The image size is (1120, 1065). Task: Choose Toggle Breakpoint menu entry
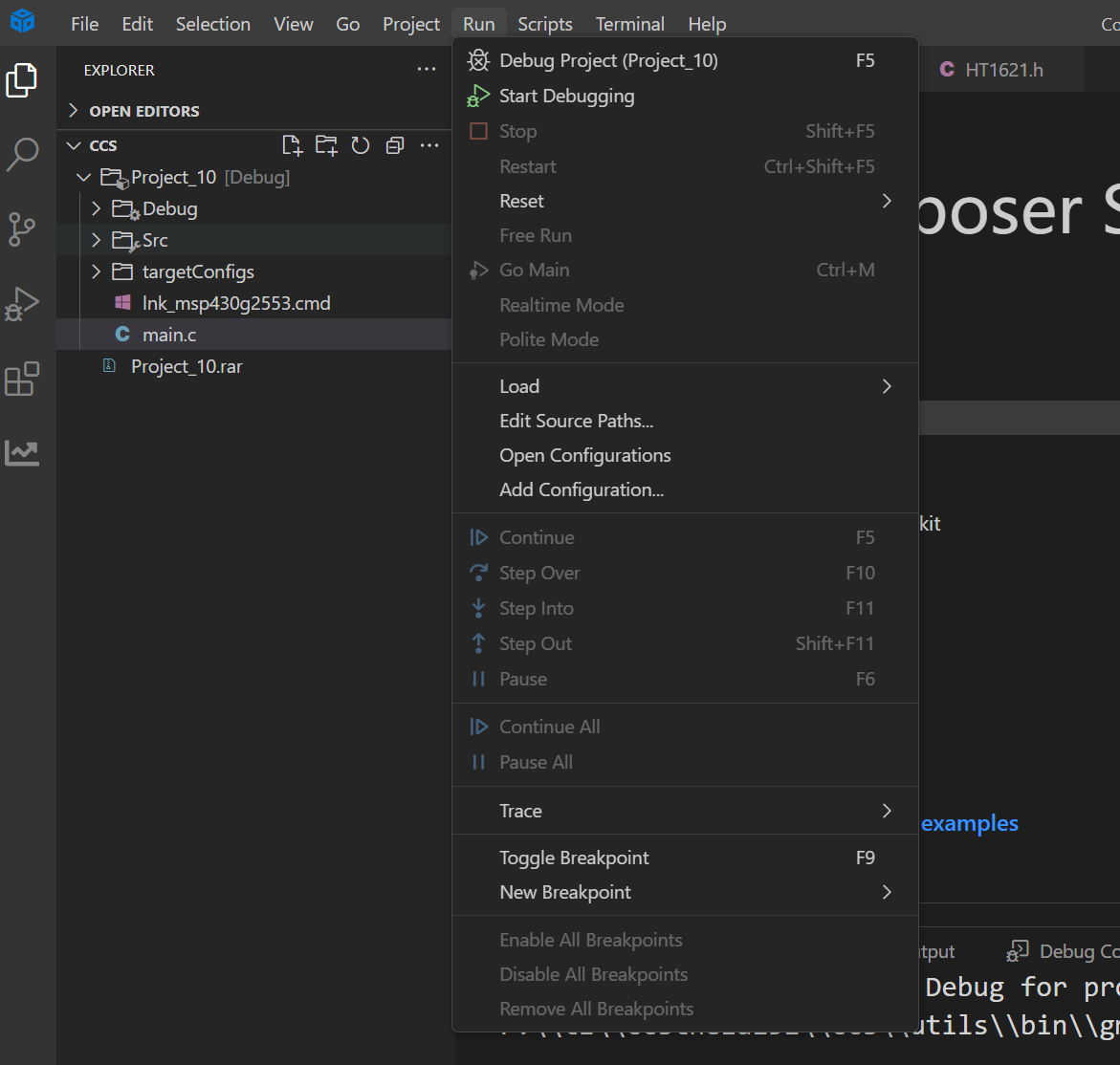684,858
